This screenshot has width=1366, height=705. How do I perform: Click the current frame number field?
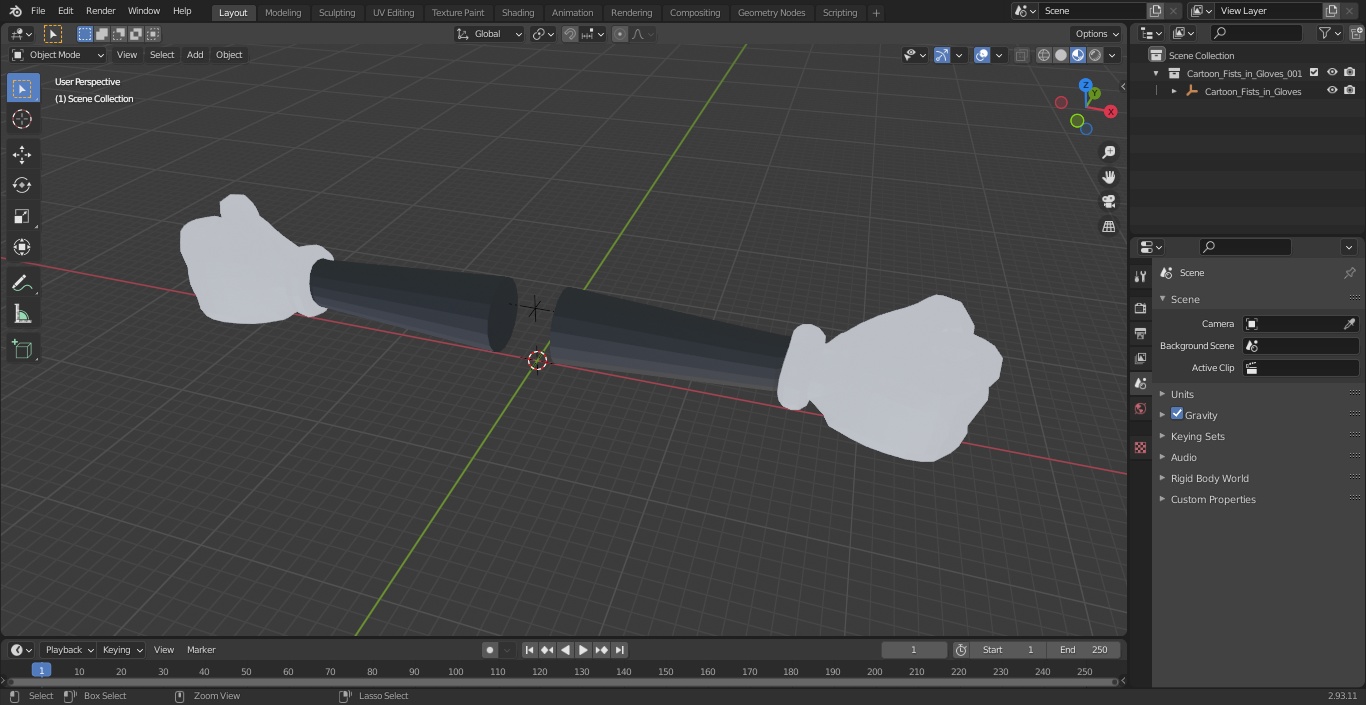[914, 650]
